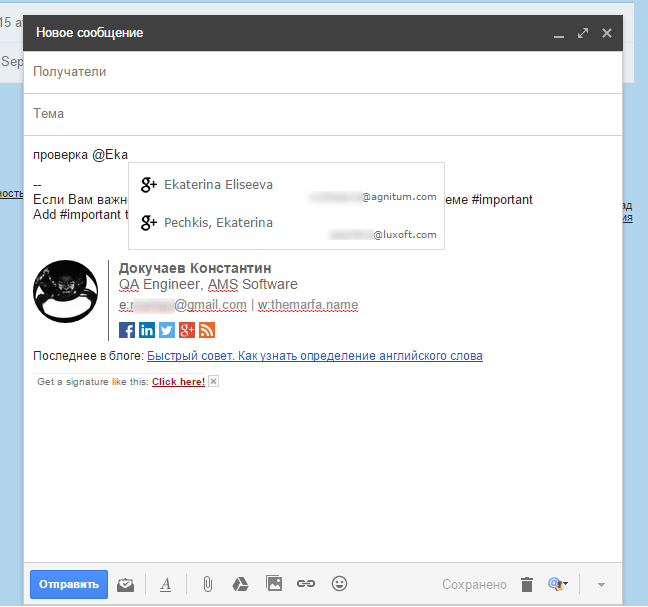Click the Отправить send button
The height and width of the screenshot is (607, 648).
pyautogui.click(x=69, y=584)
